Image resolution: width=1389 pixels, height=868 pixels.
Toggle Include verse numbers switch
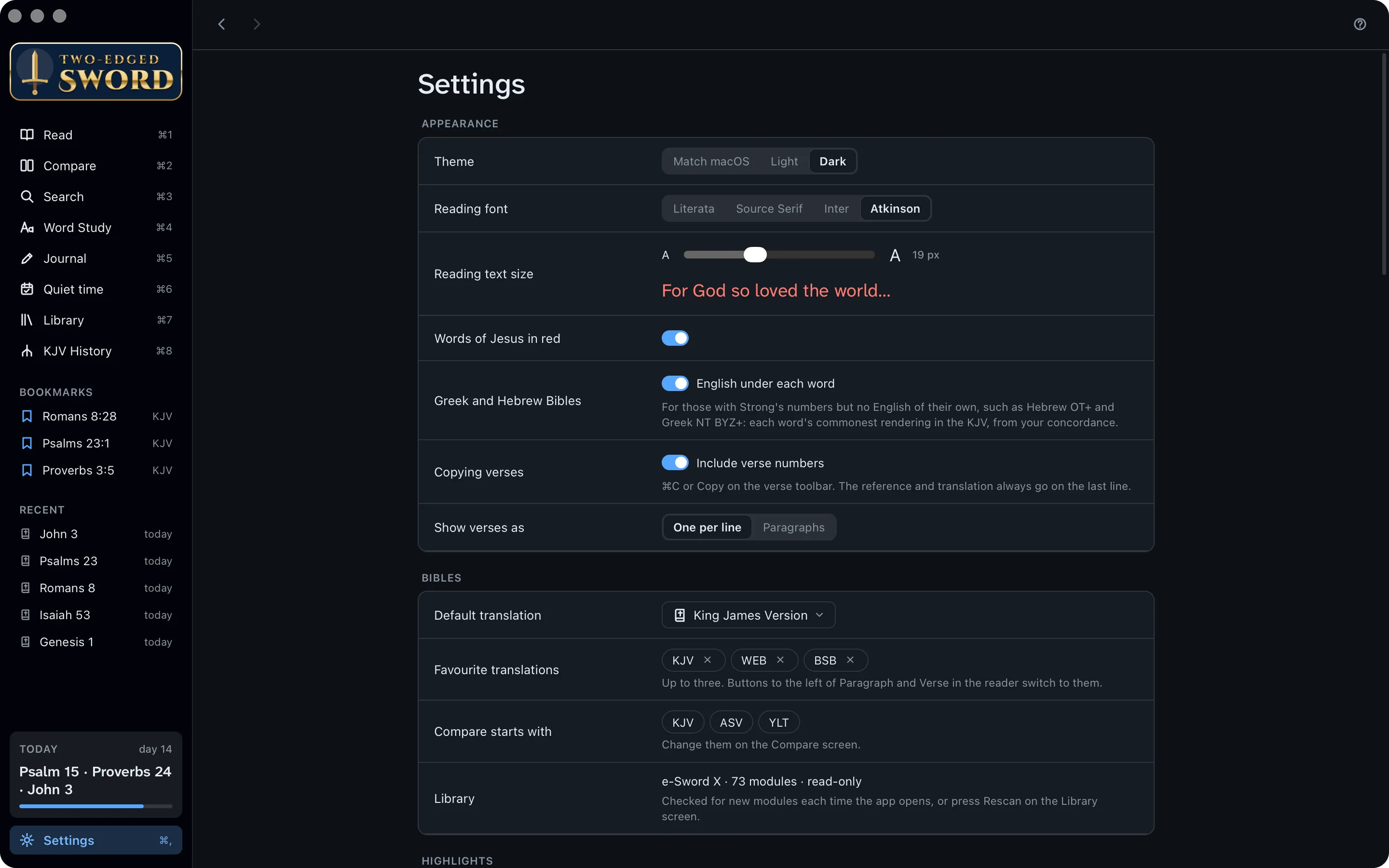coord(675,463)
